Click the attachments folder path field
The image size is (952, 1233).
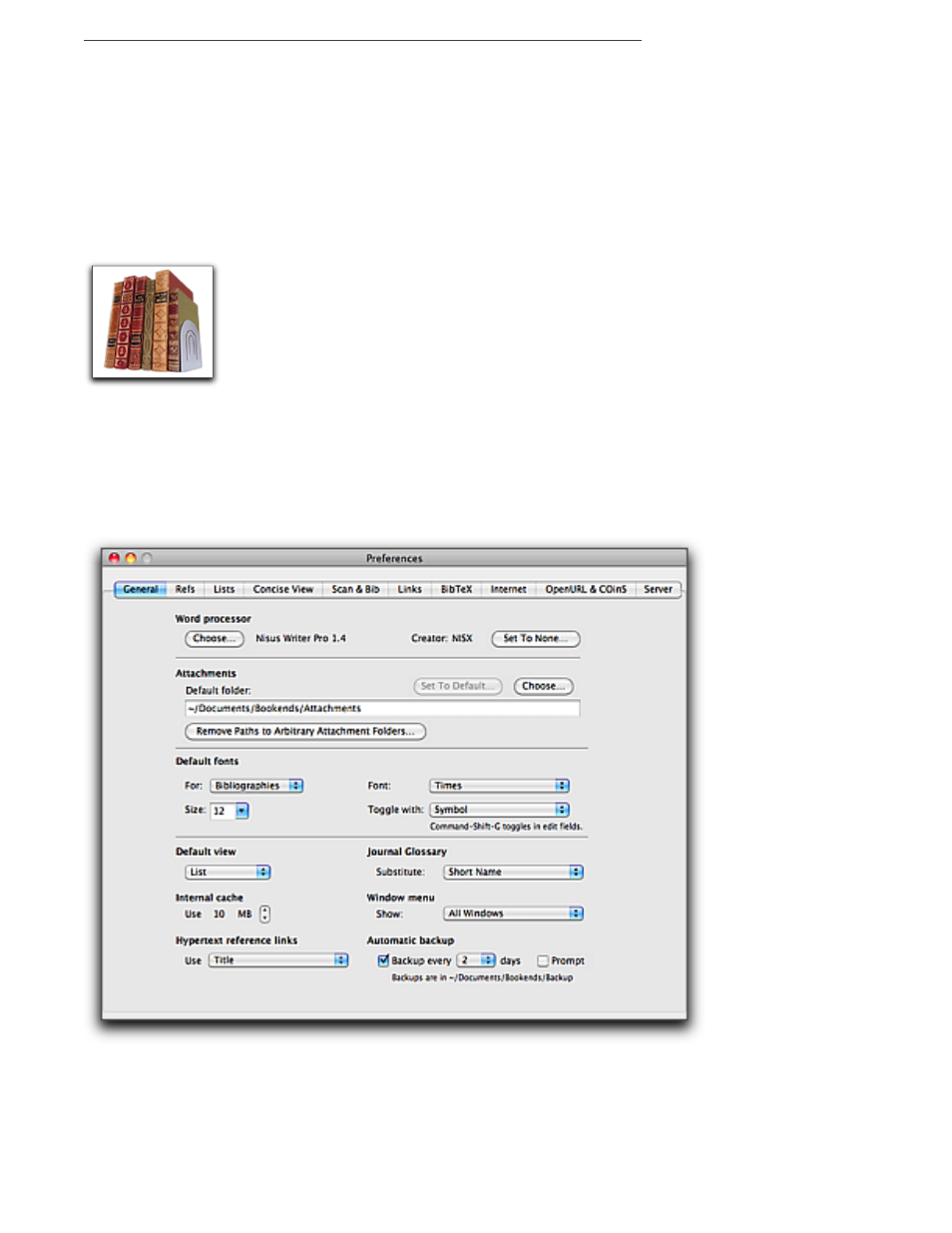coord(382,708)
